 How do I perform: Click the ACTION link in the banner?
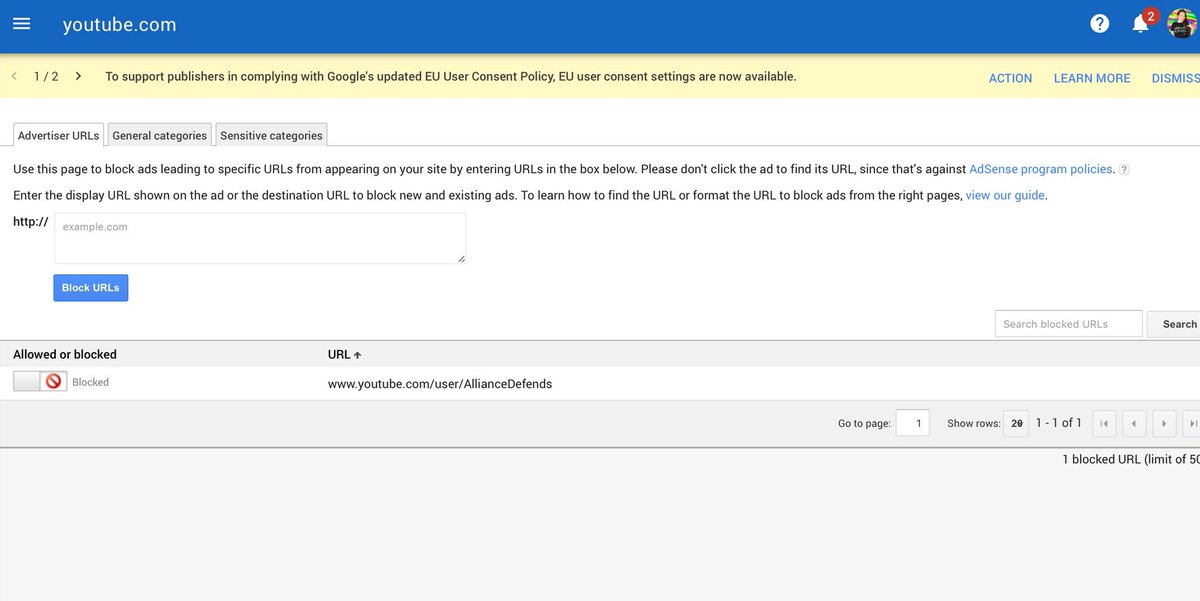(1010, 78)
